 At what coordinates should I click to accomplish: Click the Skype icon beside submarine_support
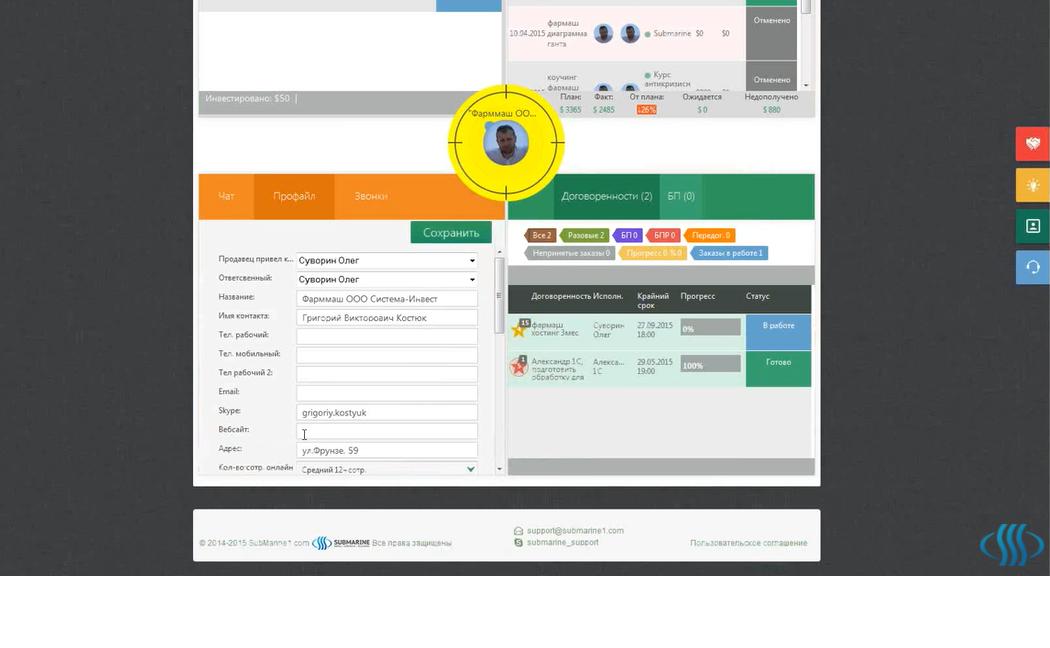518,542
